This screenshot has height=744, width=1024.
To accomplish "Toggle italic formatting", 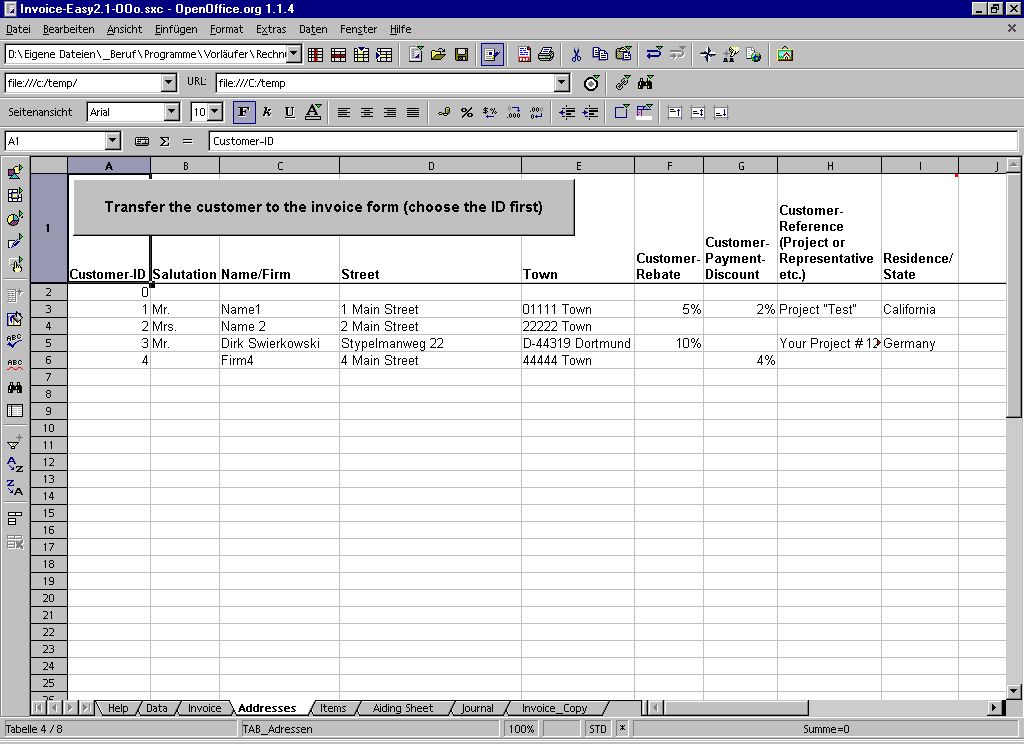I will tap(267, 113).
